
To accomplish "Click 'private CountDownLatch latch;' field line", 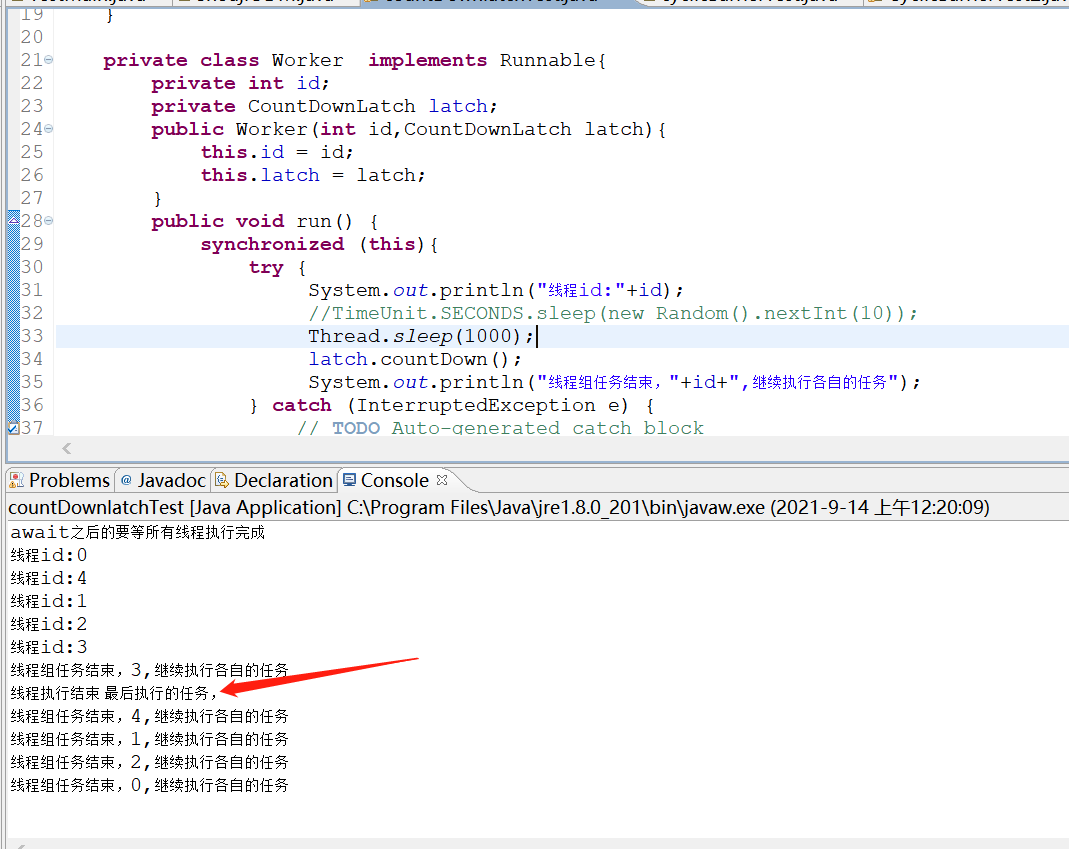I will coord(325,106).
